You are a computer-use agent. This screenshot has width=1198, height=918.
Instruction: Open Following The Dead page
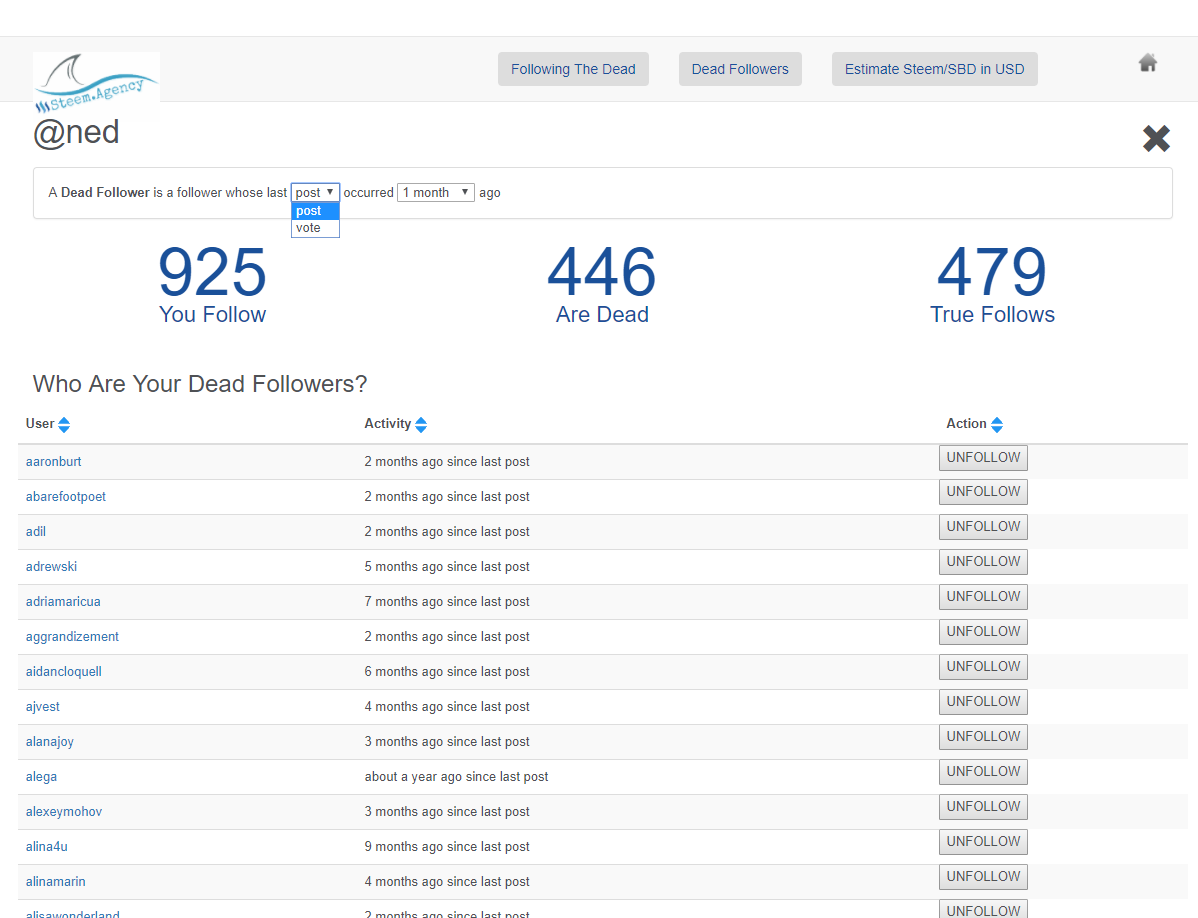pyautogui.click(x=573, y=69)
